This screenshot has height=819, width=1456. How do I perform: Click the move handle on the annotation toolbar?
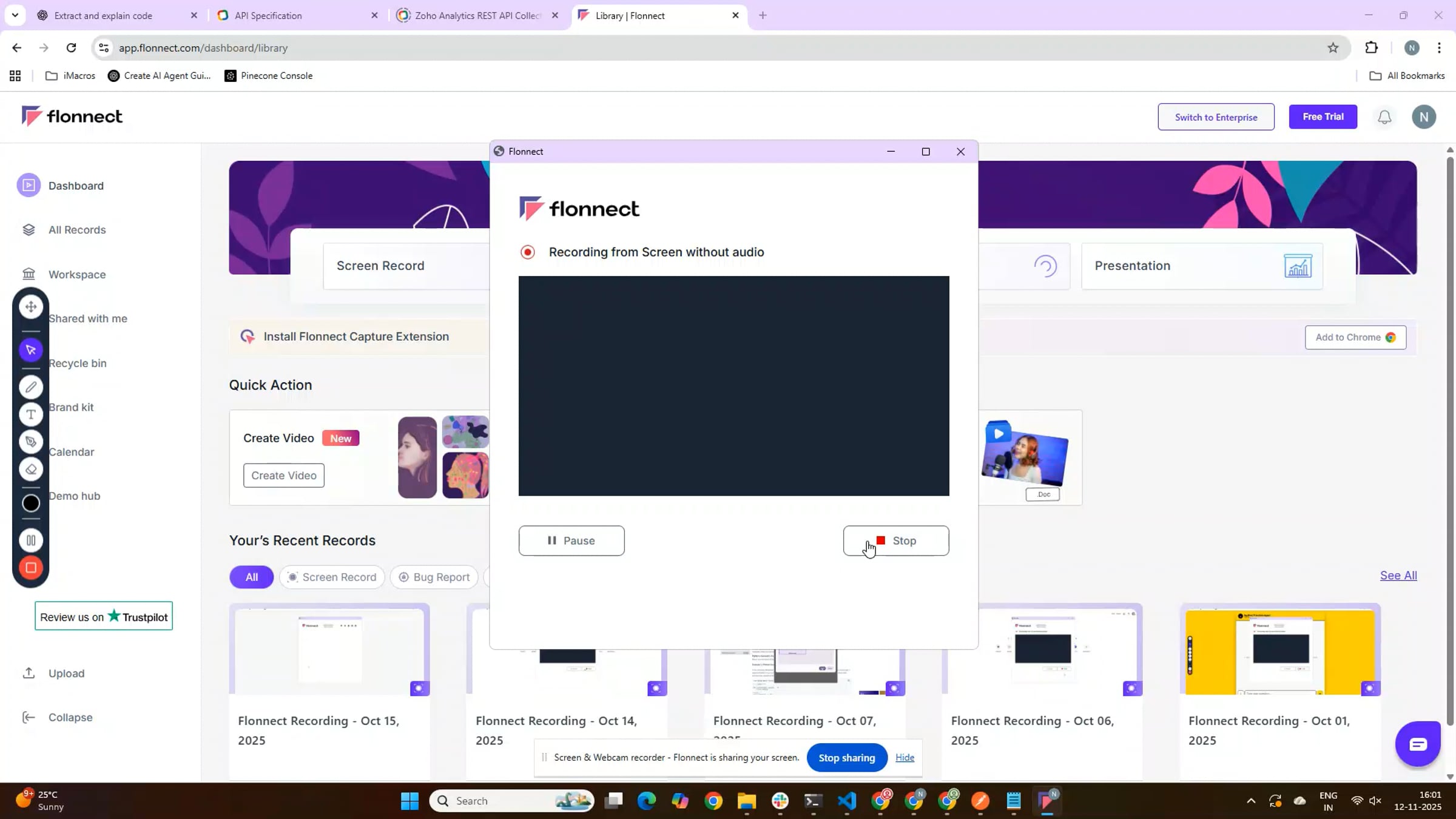pos(31,307)
